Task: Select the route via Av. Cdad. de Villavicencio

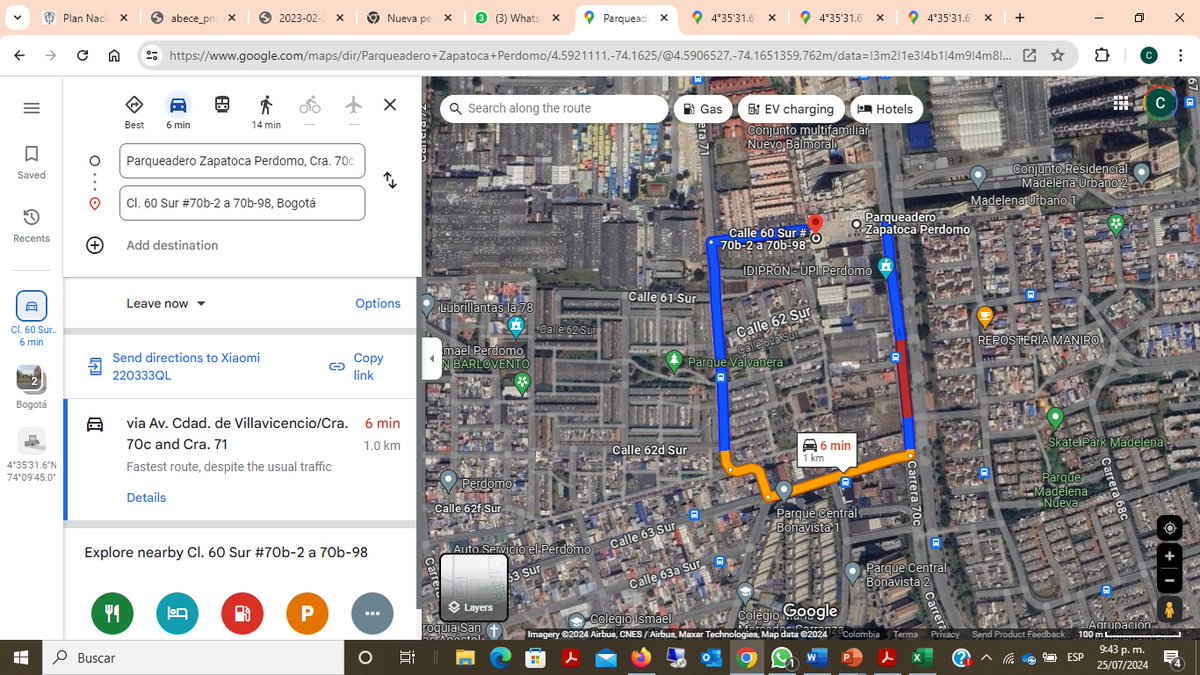Action: [x=242, y=460]
